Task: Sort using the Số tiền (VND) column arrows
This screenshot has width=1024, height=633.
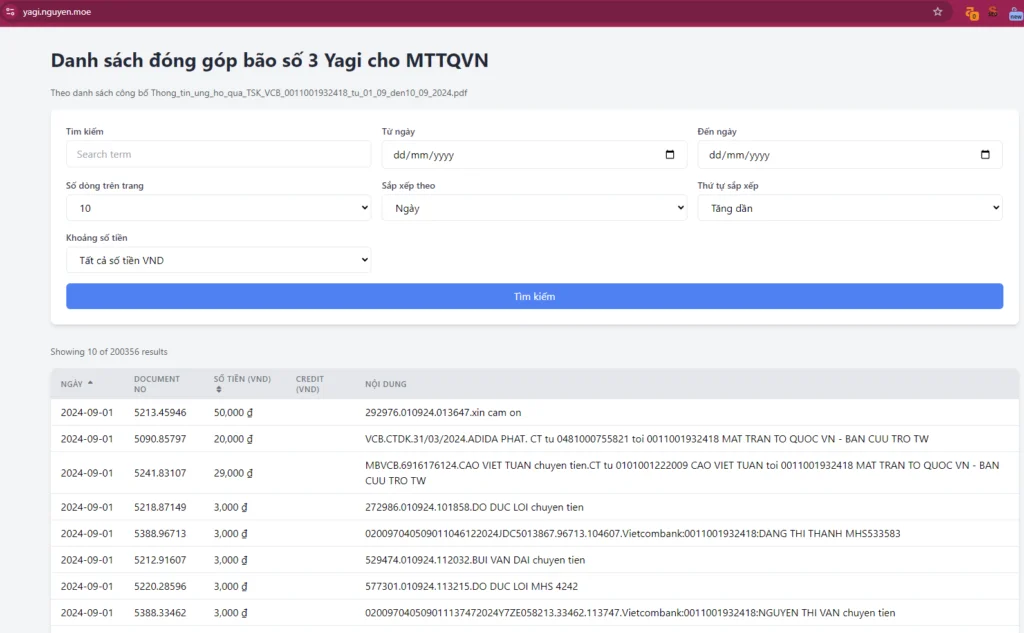Action: pyautogui.click(x=219, y=389)
